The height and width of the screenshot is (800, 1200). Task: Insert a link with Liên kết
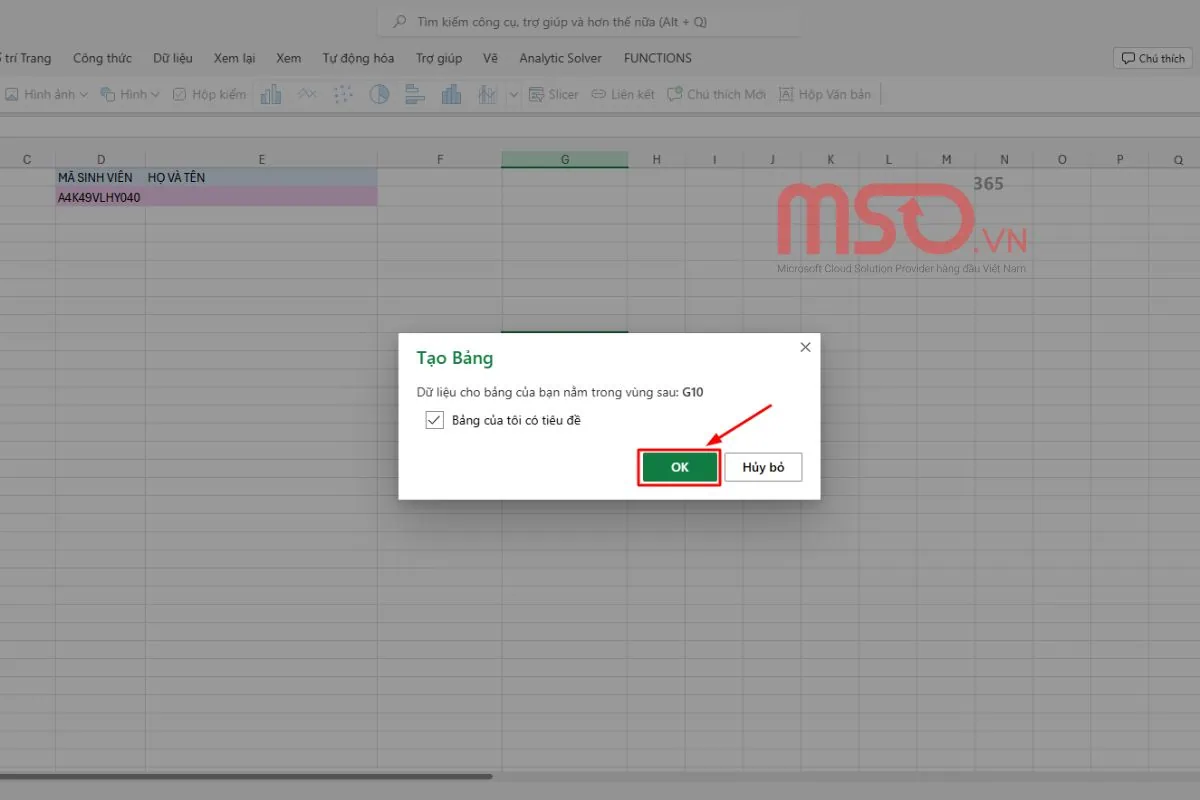[622, 94]
